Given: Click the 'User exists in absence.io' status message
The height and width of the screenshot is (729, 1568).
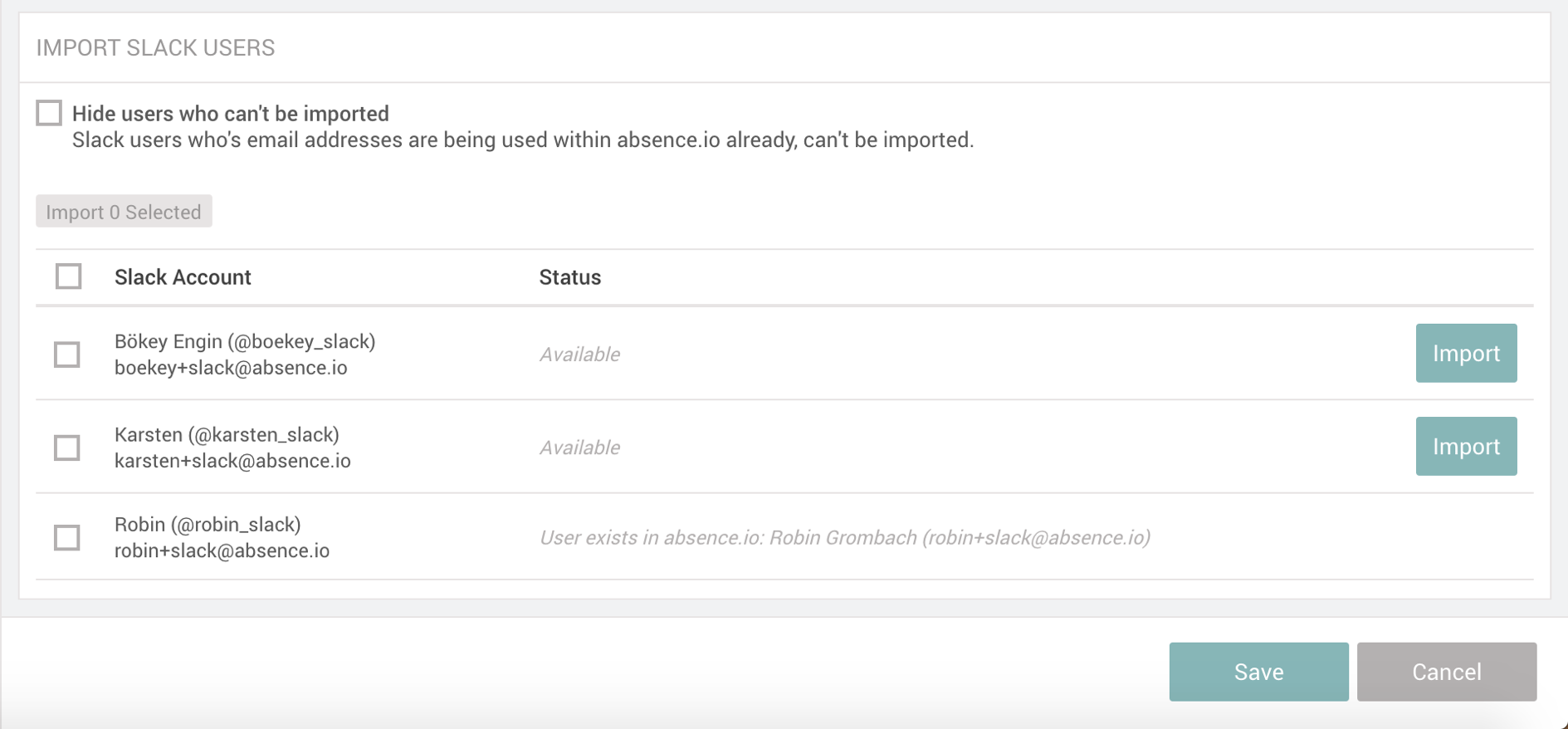Looking at the screenshot, I should coord(844,538).
